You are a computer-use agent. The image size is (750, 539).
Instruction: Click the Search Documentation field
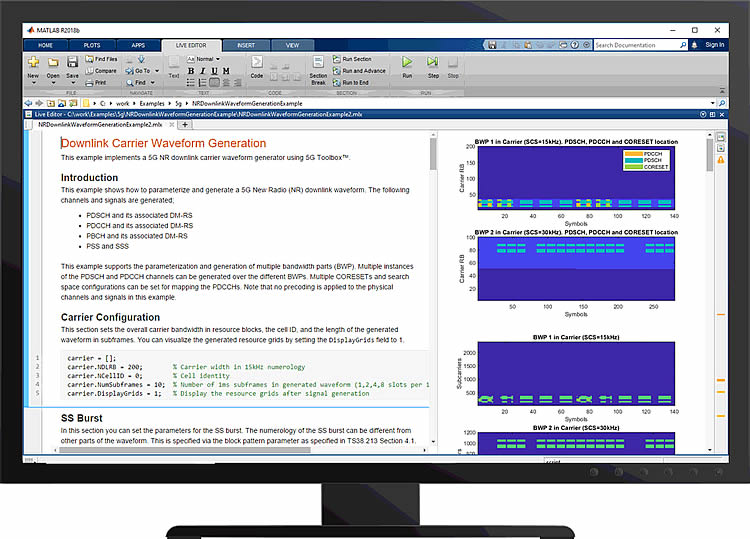(x=640, y=45)
